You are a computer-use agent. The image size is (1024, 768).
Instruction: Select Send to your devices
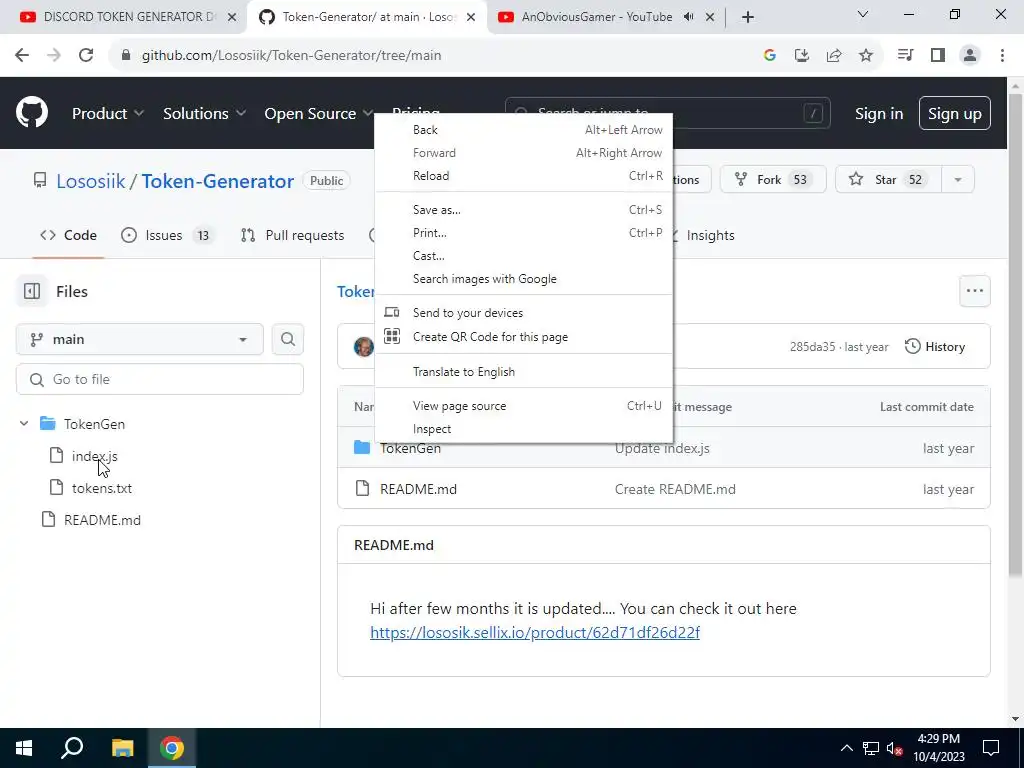524,313
